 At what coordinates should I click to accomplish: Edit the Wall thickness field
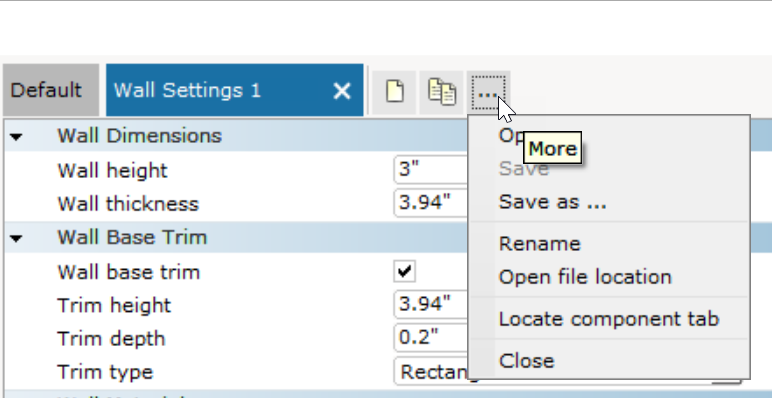click(431, 202)
